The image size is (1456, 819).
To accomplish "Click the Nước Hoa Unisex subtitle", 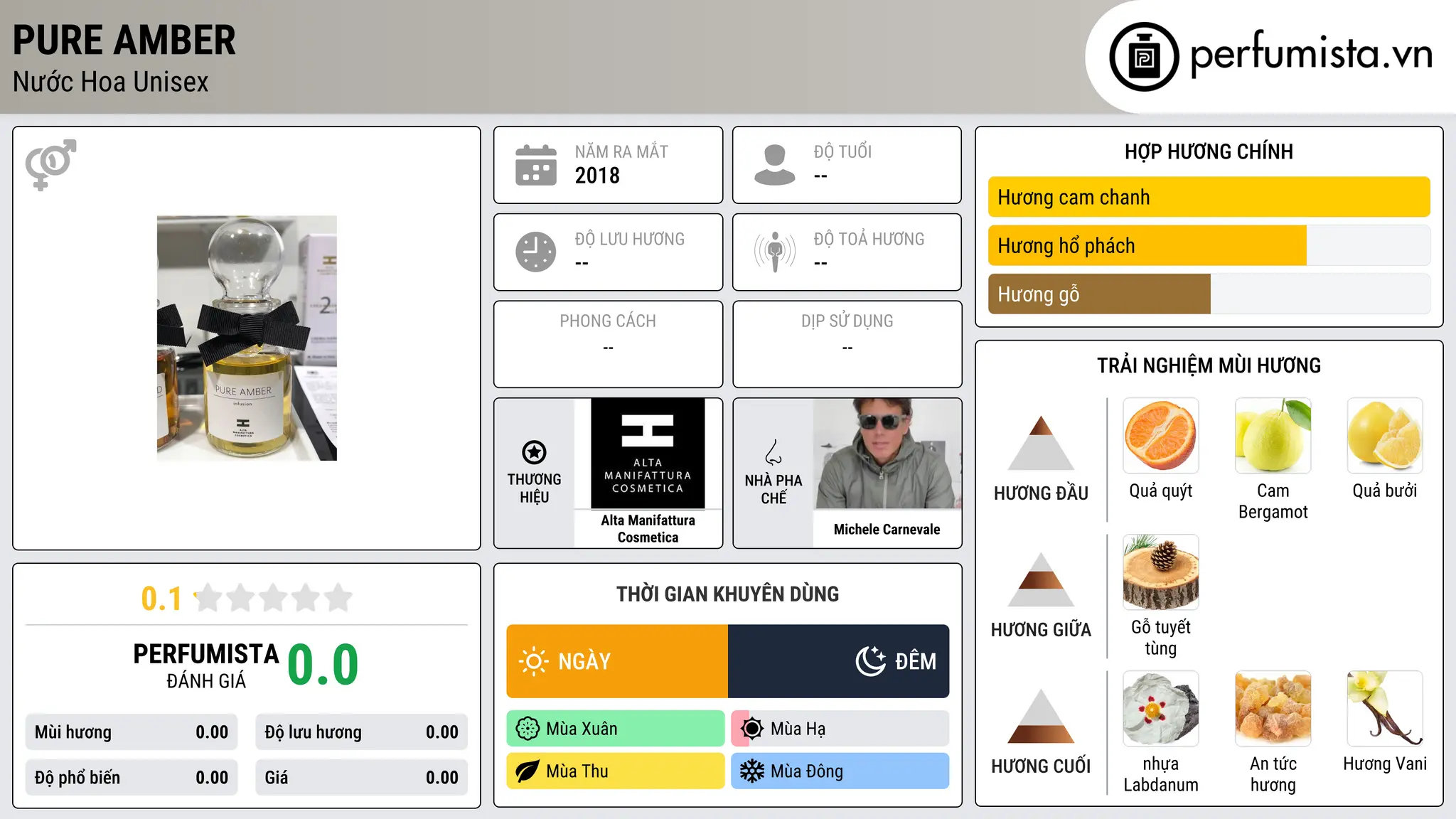I will pos(111,82).
